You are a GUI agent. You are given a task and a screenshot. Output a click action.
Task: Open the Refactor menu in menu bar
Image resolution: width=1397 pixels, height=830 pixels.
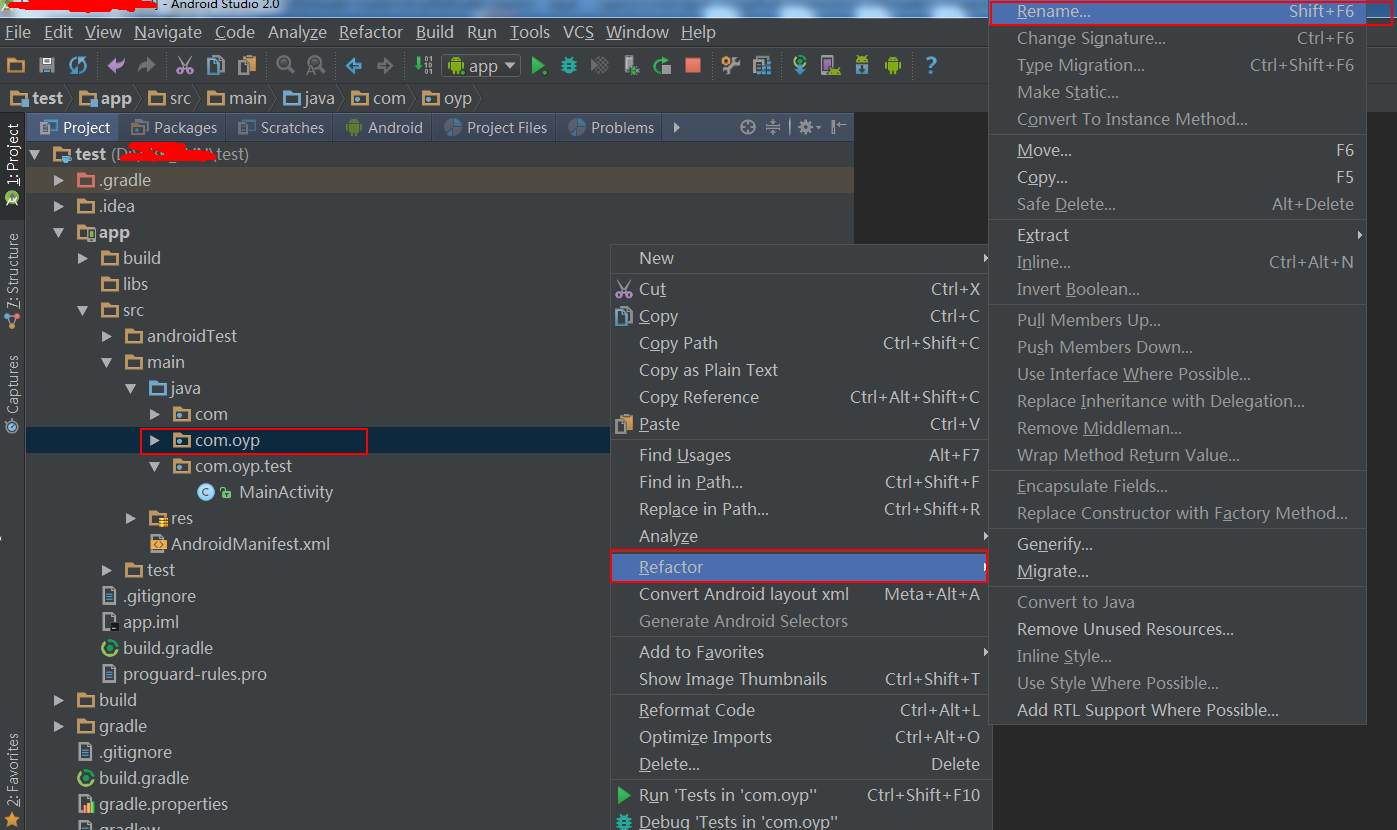(x=371, y=32)
